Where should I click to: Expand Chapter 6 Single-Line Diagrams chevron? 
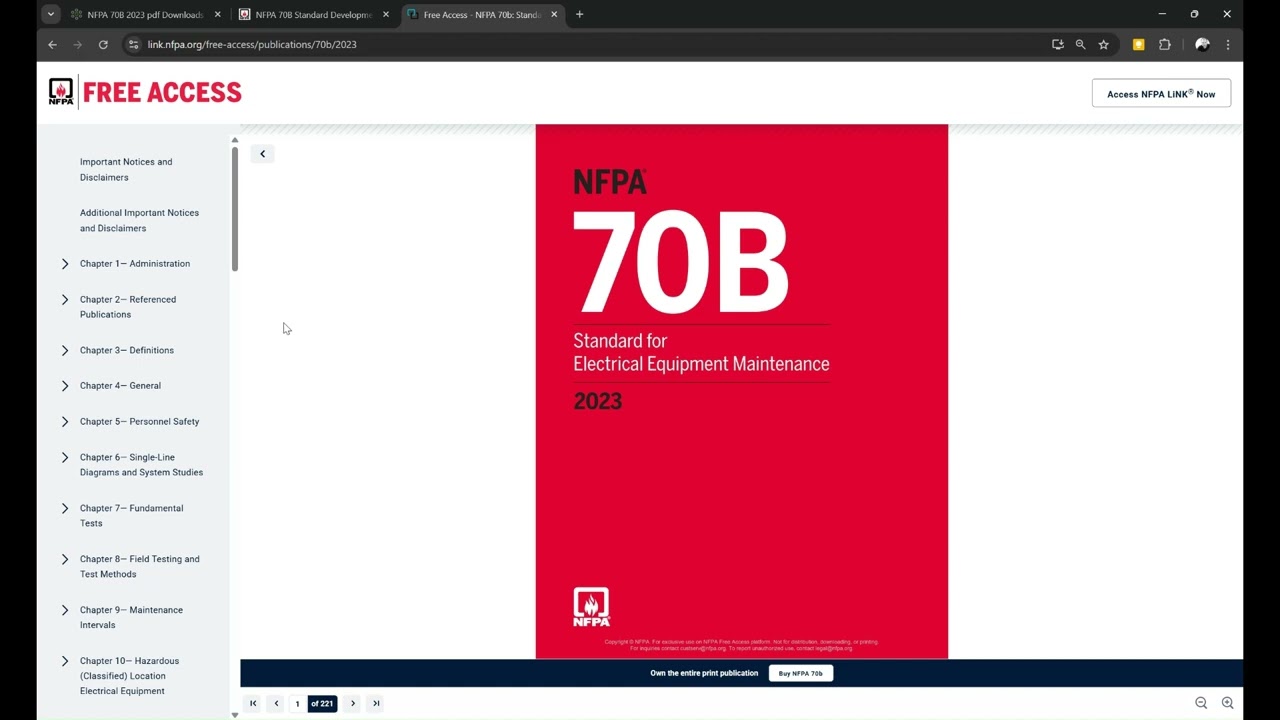[x=65, y=457]
